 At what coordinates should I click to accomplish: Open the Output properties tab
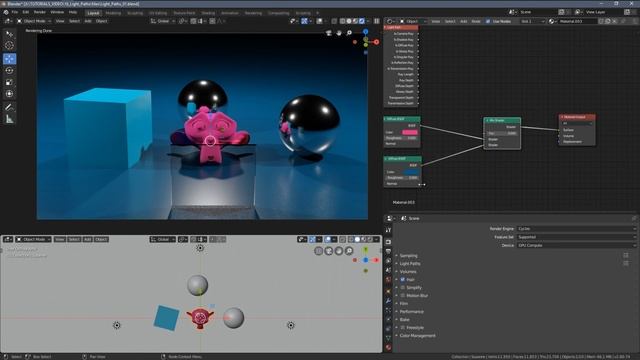coord(388,251)
